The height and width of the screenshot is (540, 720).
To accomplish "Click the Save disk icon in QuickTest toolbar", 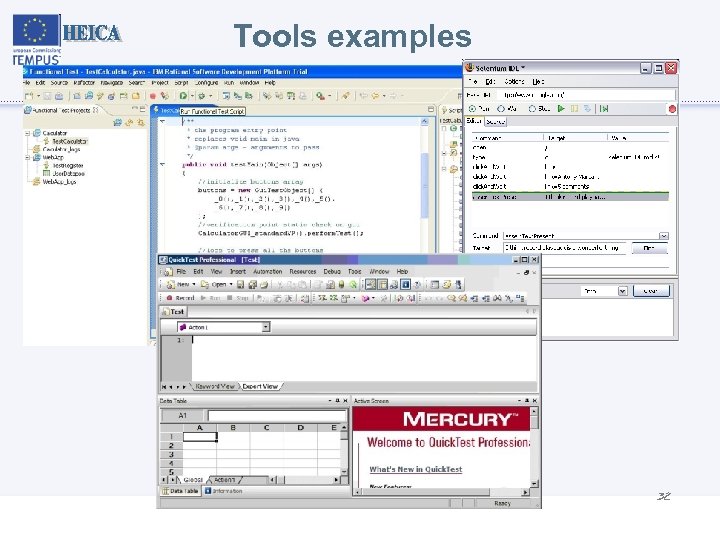I will click(240, 285).
